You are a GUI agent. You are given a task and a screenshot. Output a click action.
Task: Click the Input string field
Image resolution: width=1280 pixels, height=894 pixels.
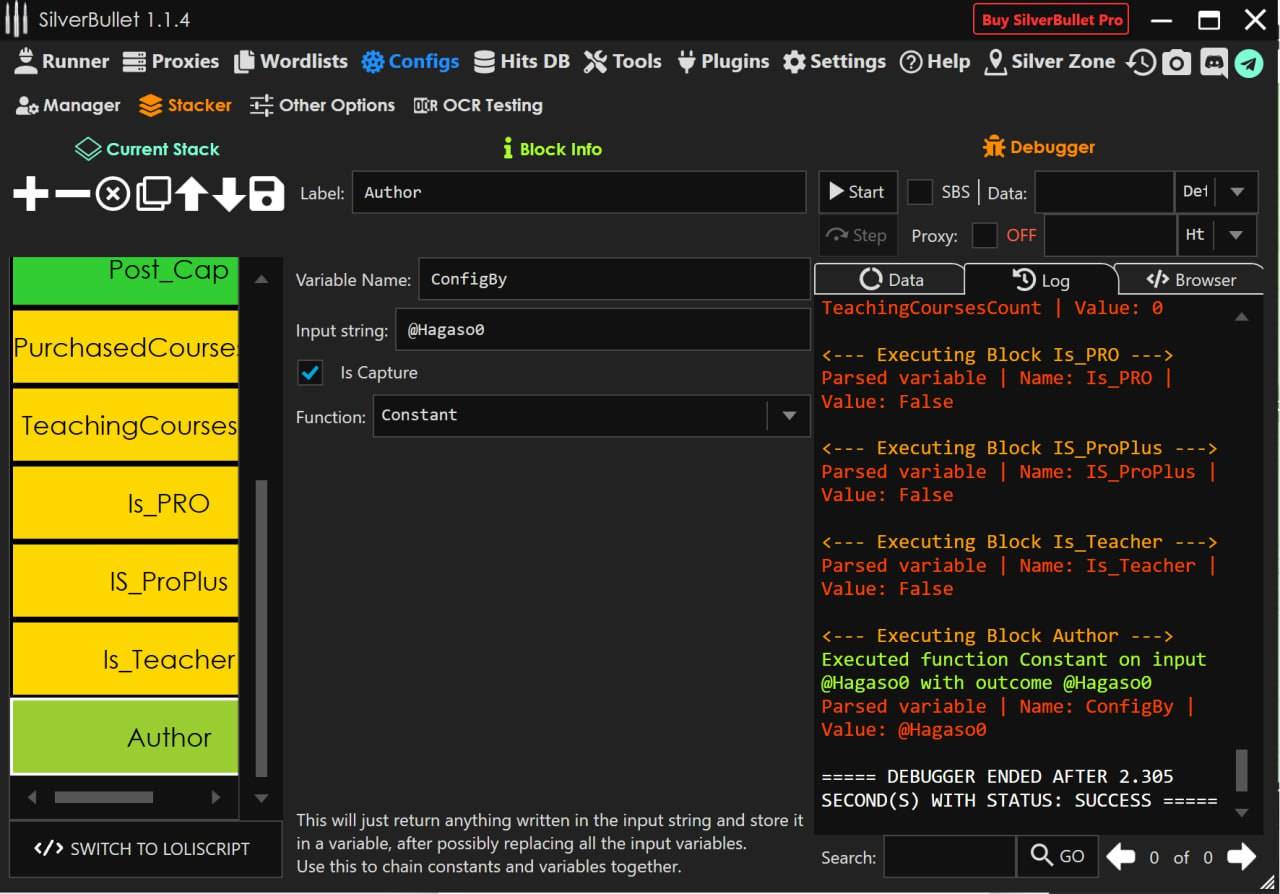click(x=603, y=330)
